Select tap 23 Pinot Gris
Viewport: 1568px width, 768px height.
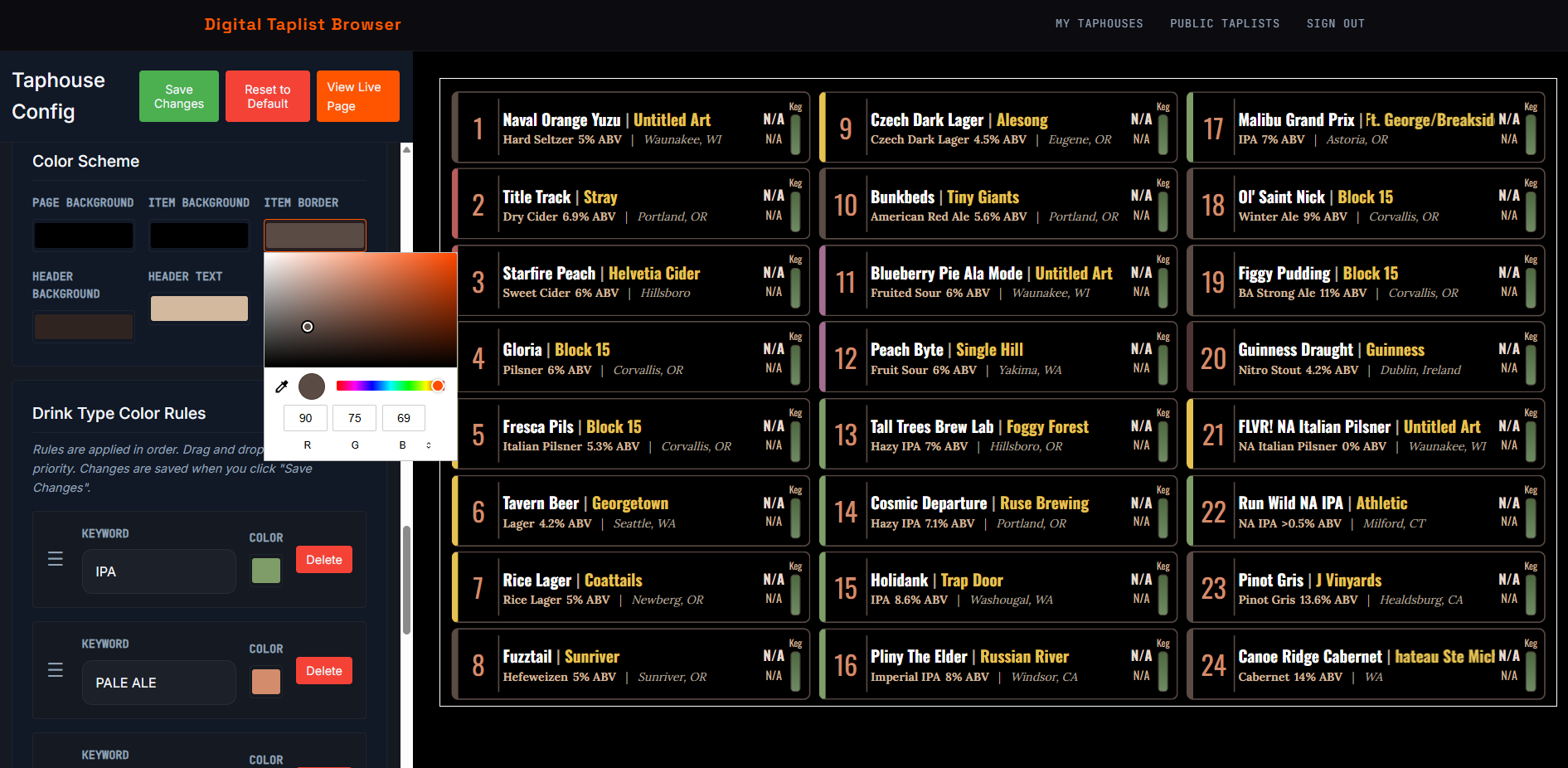point(1366,587)
